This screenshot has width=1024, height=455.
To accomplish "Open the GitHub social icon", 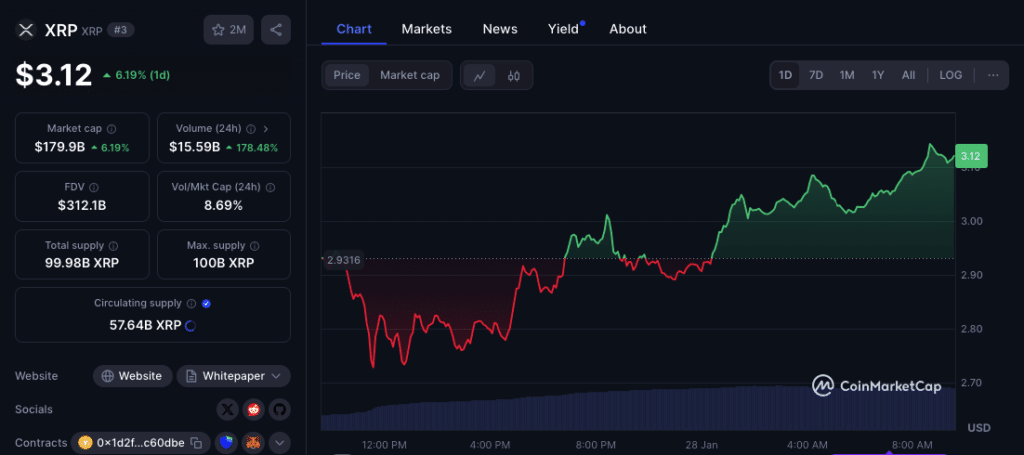I will pyautogui.click(x=280, y=410).
